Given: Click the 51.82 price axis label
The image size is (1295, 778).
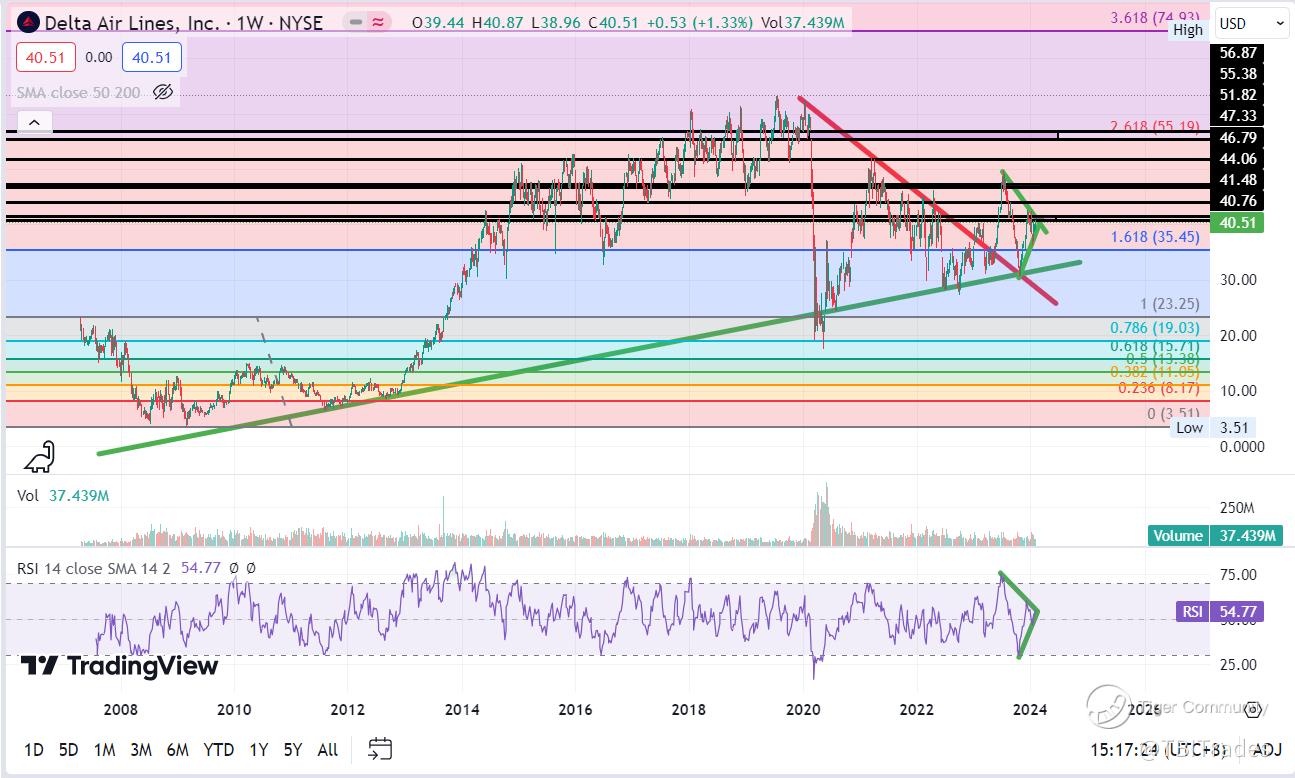Looking at the screenshot, I should (1237, 95).
